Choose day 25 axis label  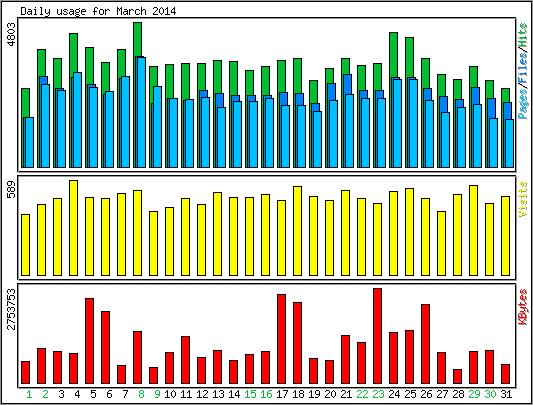tap(410, 394)
